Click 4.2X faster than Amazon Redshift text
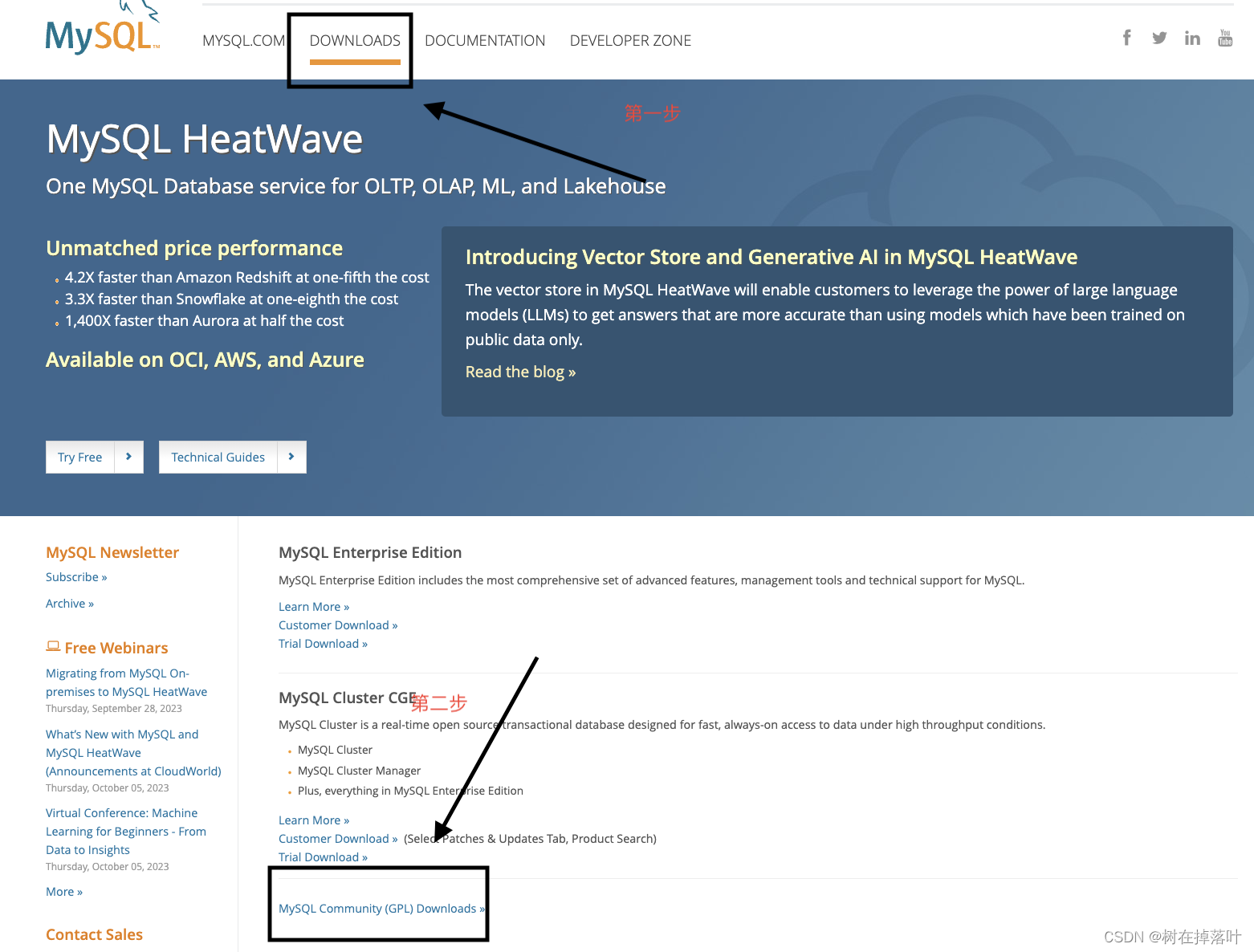1254x952 pixels. click(x=247, y=277)
